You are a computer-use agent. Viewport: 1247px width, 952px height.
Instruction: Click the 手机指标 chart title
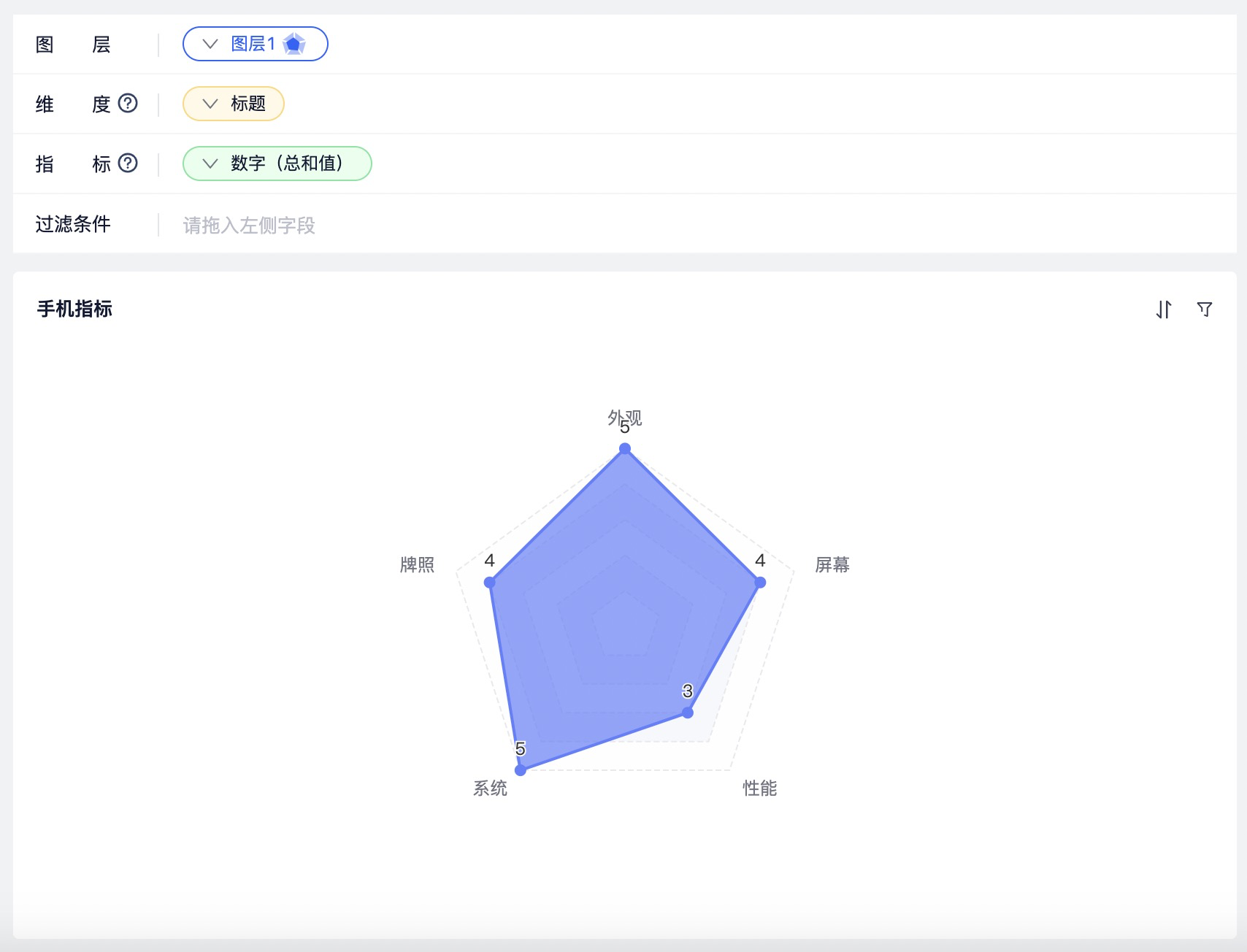[x=74, y=309]
